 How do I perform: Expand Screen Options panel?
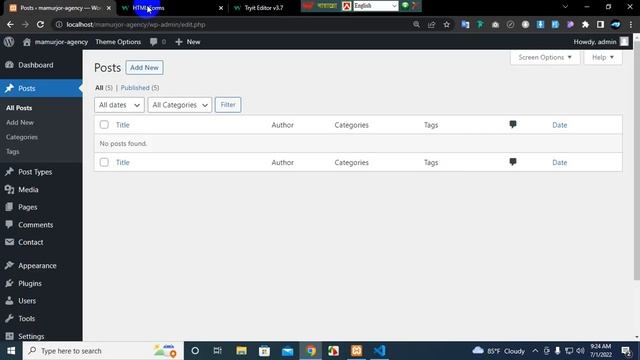point(545,58)
